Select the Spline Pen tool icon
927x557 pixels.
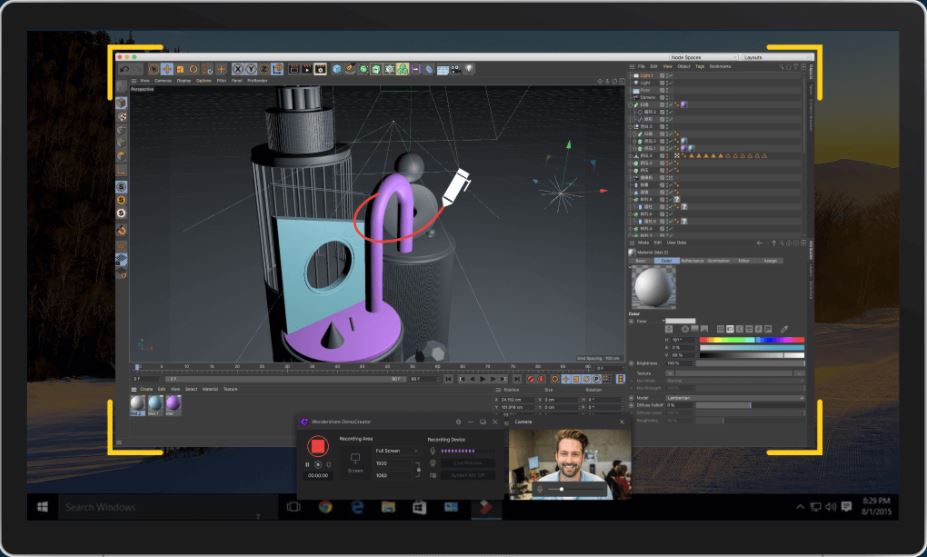click(x=350, y=69)
